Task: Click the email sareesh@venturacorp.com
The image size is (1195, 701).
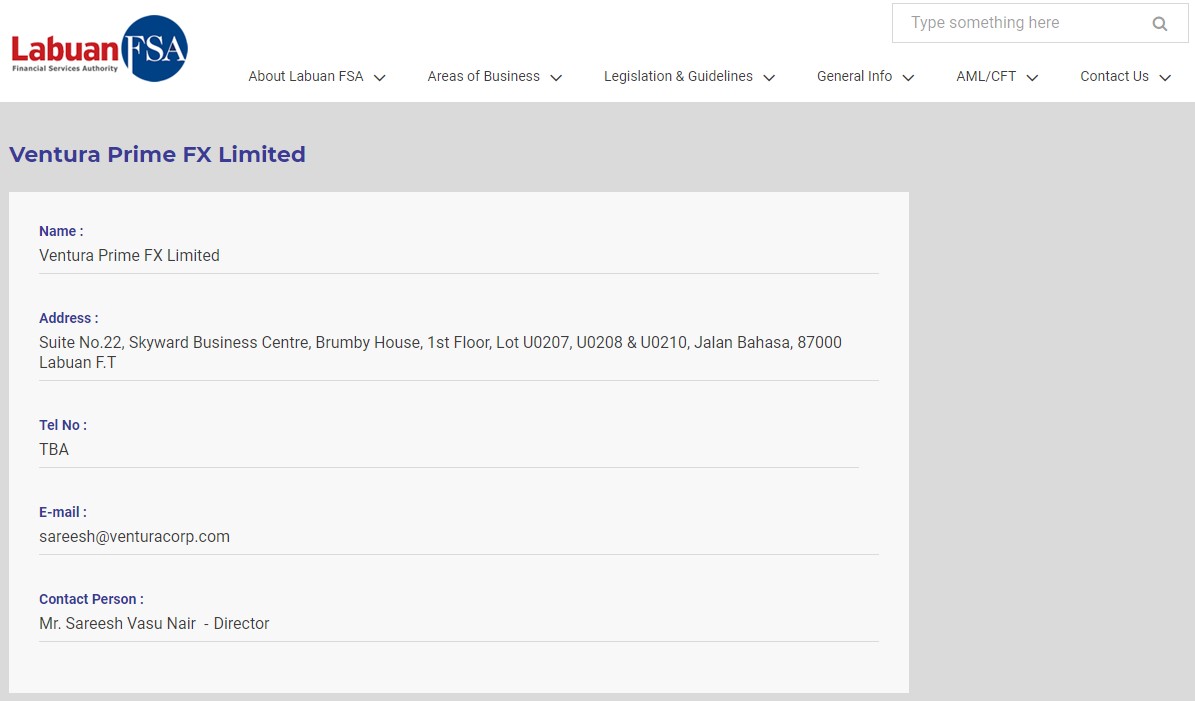Action: pos(134,536)
